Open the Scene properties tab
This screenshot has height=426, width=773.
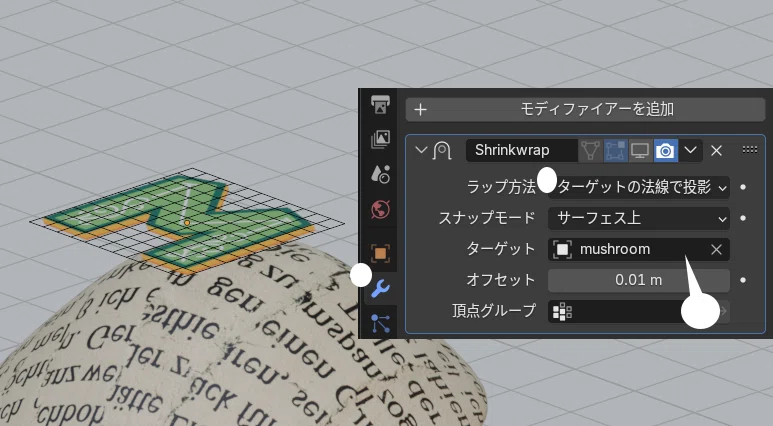380,174
